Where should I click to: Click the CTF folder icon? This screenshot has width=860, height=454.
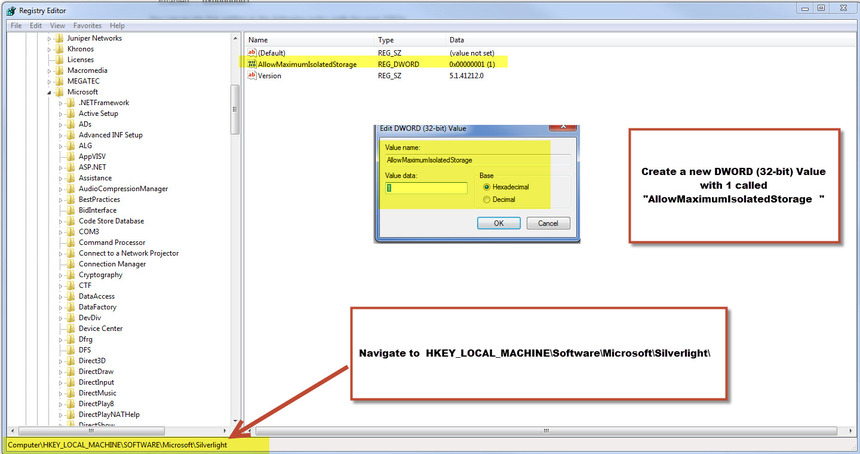point(71,286)
